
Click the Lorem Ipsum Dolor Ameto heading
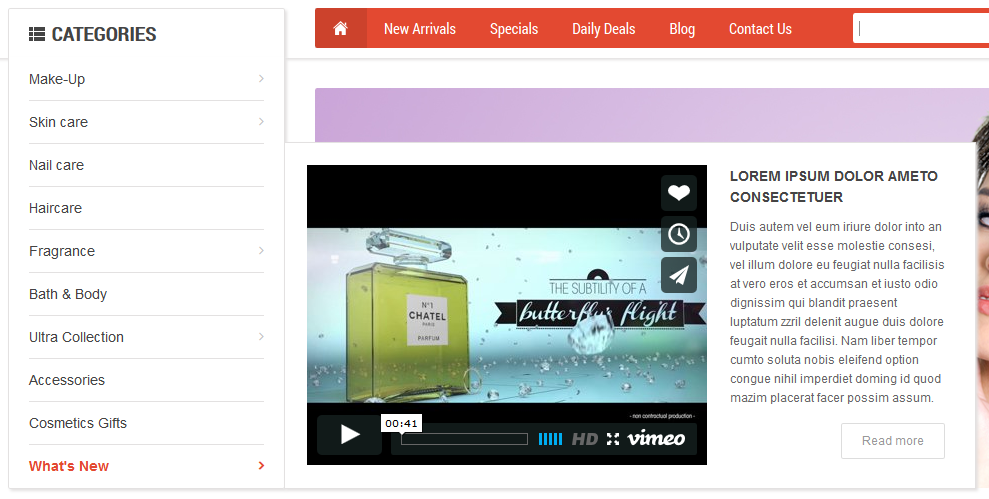[834, 187]
